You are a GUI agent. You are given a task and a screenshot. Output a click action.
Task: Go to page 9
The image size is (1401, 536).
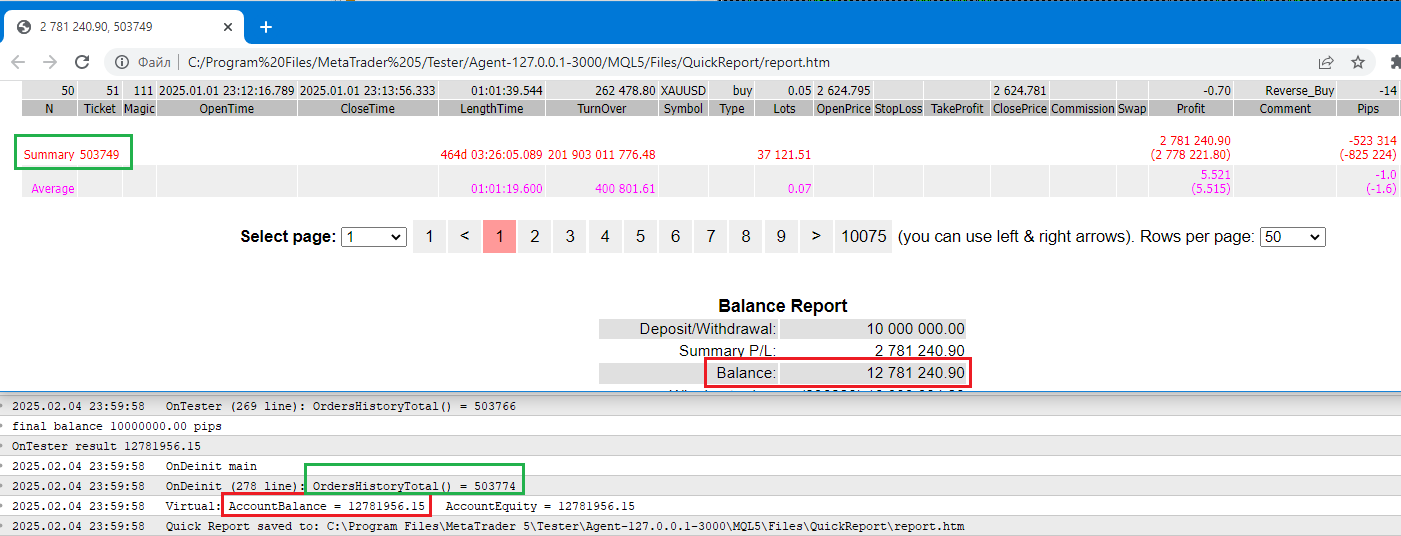pos(781,236)
